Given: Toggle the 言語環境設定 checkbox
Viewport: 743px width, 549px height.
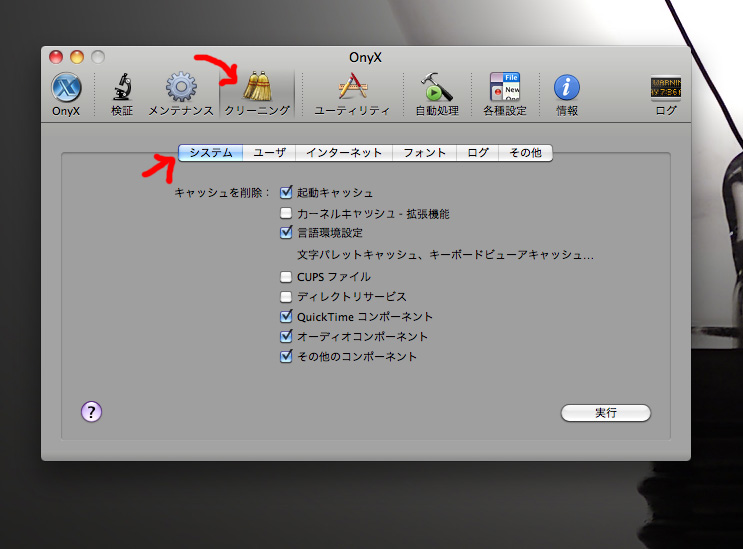Looking at the screenshot, I should pos(286,232).
